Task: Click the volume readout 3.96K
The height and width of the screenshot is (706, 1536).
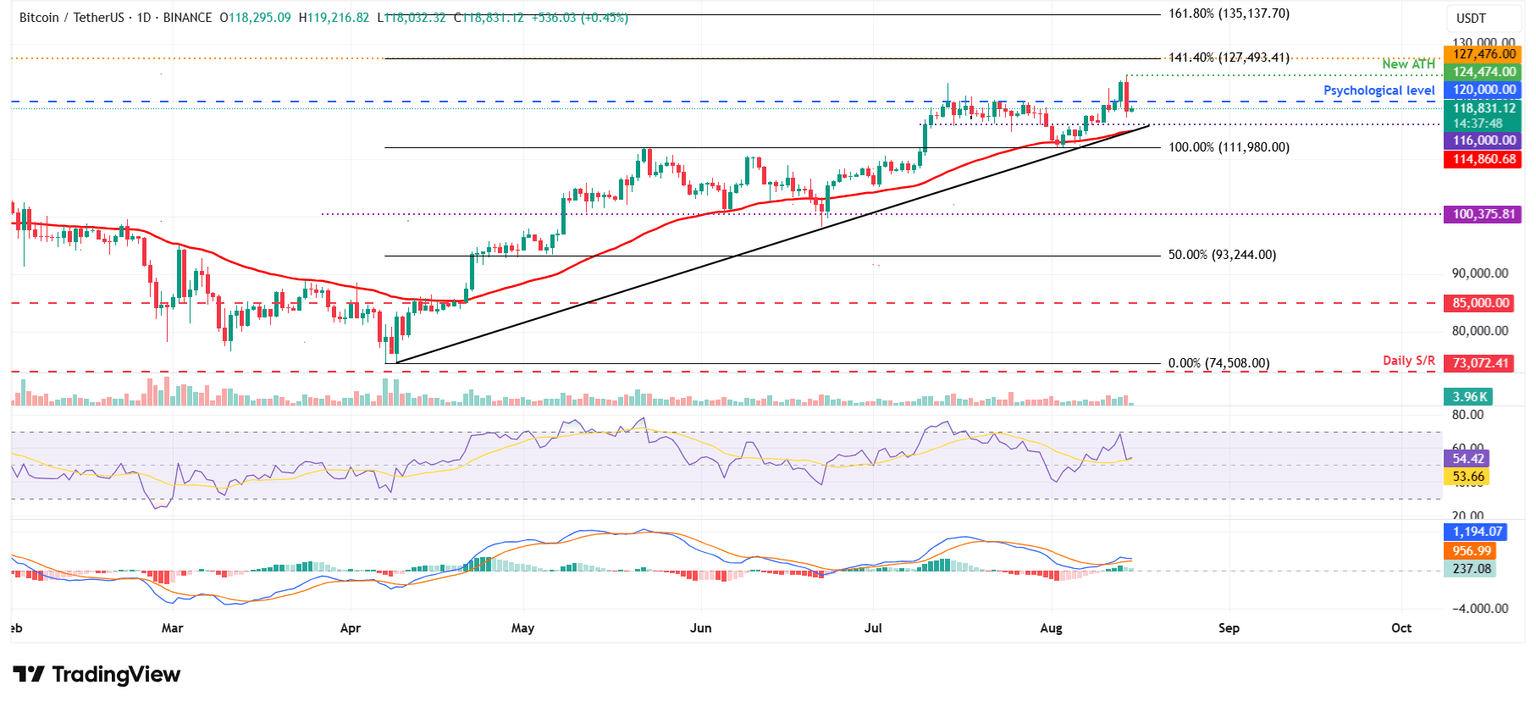Action: [1466, 396]
